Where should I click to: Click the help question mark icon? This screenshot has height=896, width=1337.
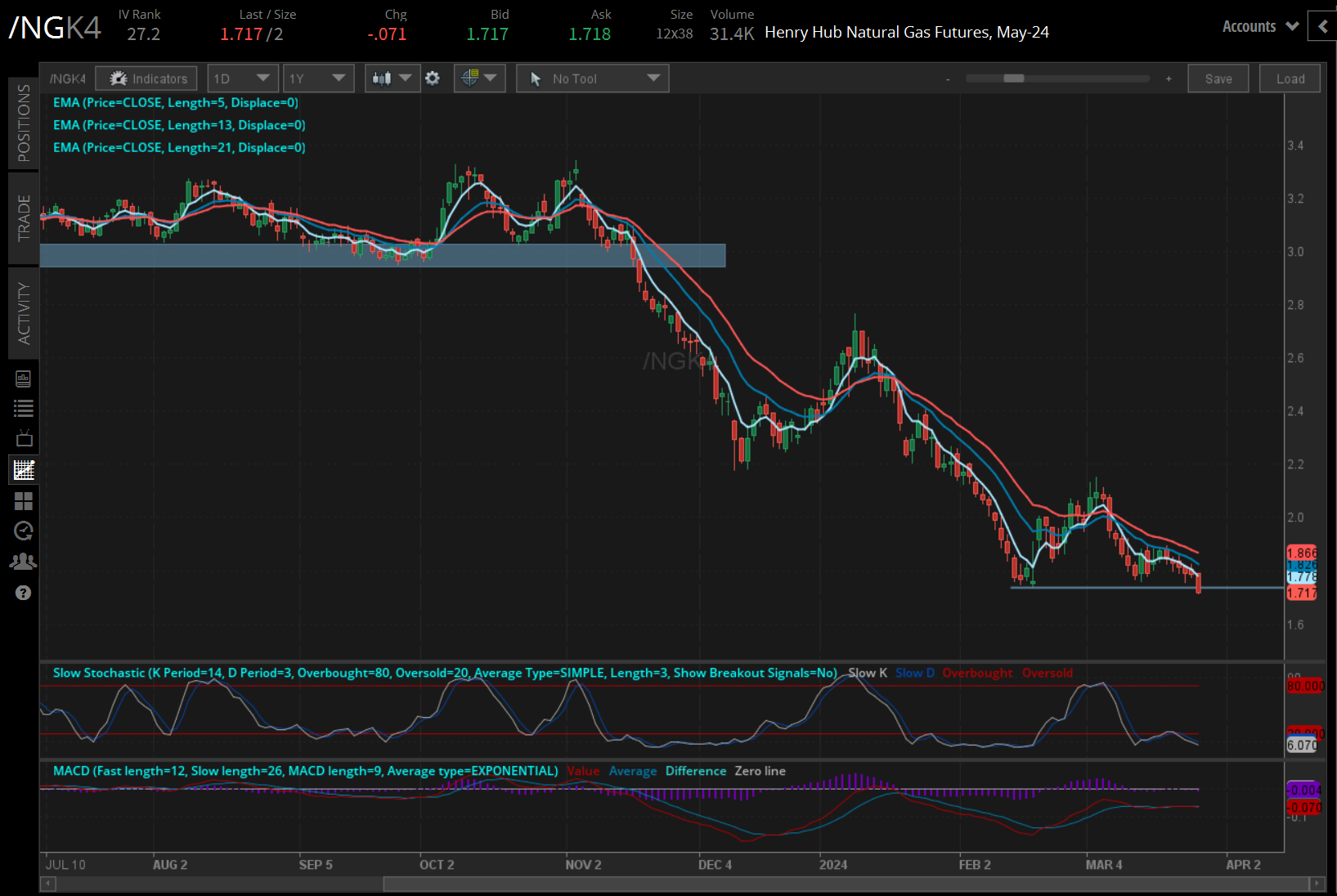24,593
